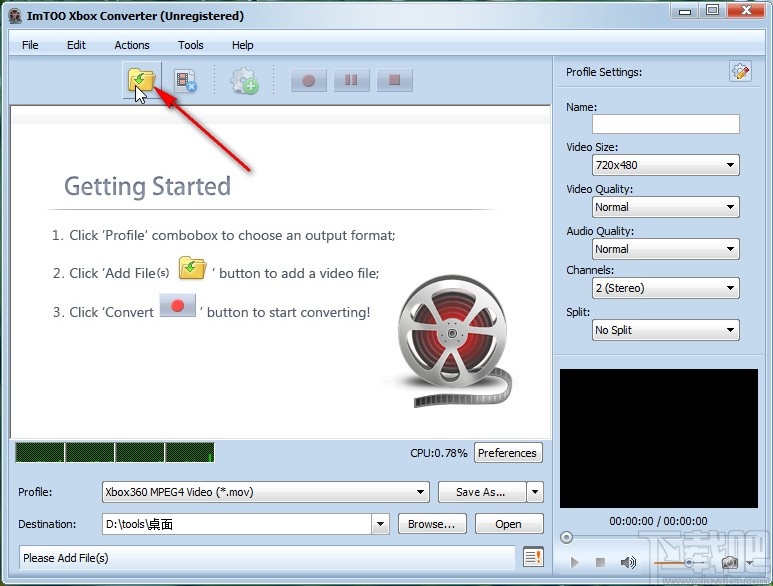Expand the Audio Quality dropdown
773x586 pixels.
point(666,249)
